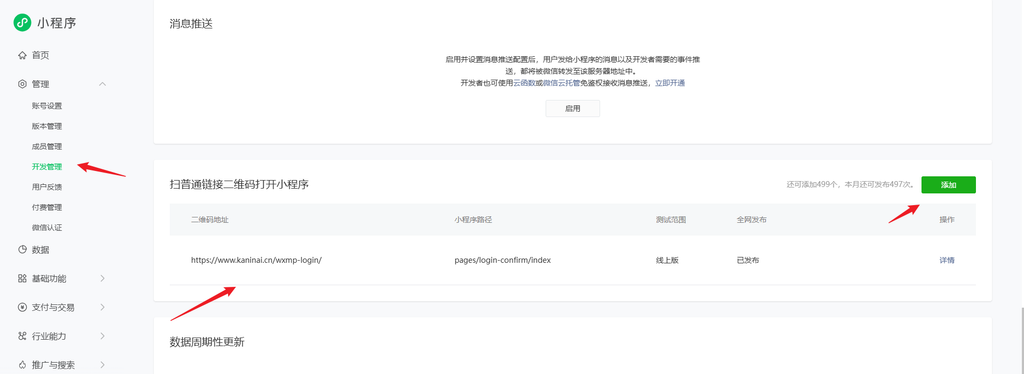Screen dimensions: 1024x374
Task: Click the 二维码地址 column header
Action: point(210,219)
